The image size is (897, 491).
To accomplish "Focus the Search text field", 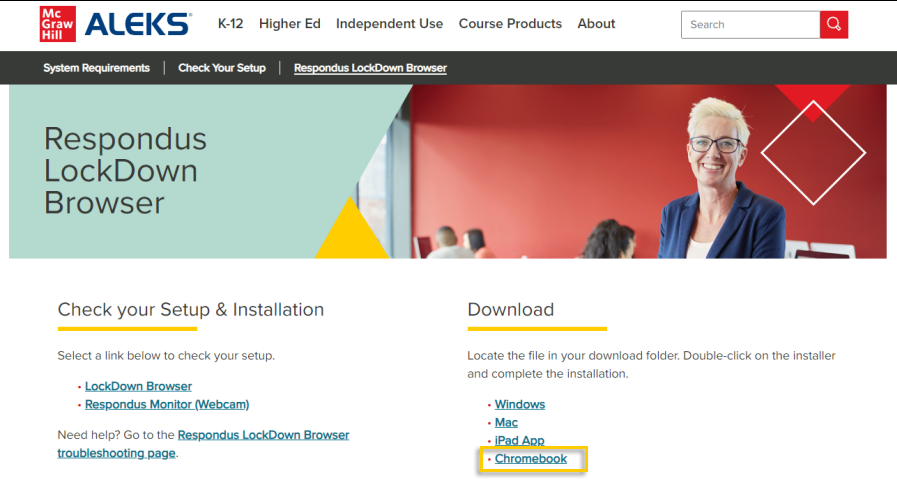I will pyautogui.click(x=750, y=25).
